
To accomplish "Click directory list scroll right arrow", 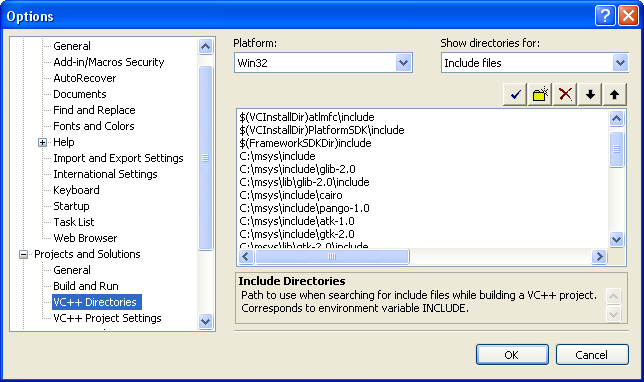I will [599, 257].
